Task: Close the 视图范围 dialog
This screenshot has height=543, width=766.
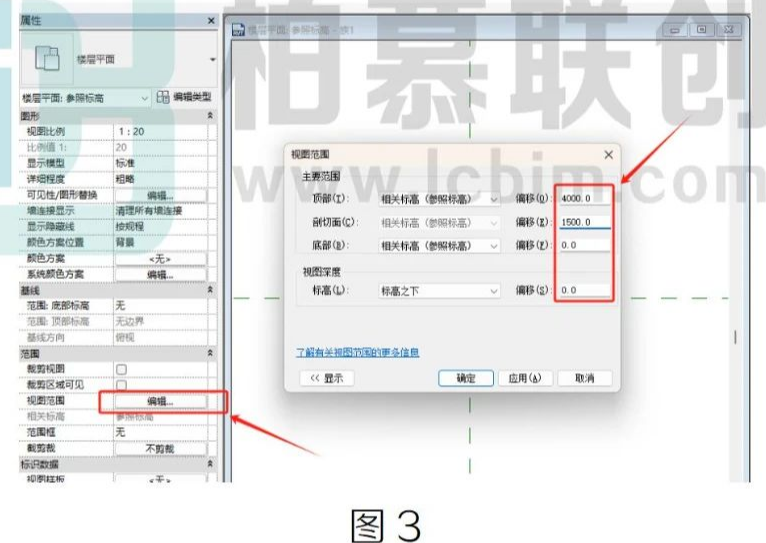Action: pos(608,155)
